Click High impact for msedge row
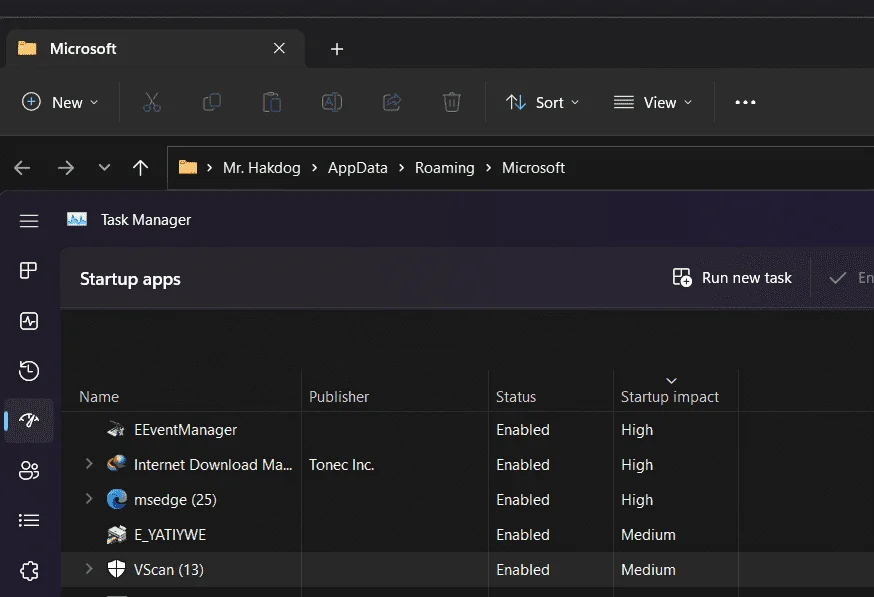 tap(637, 500)
